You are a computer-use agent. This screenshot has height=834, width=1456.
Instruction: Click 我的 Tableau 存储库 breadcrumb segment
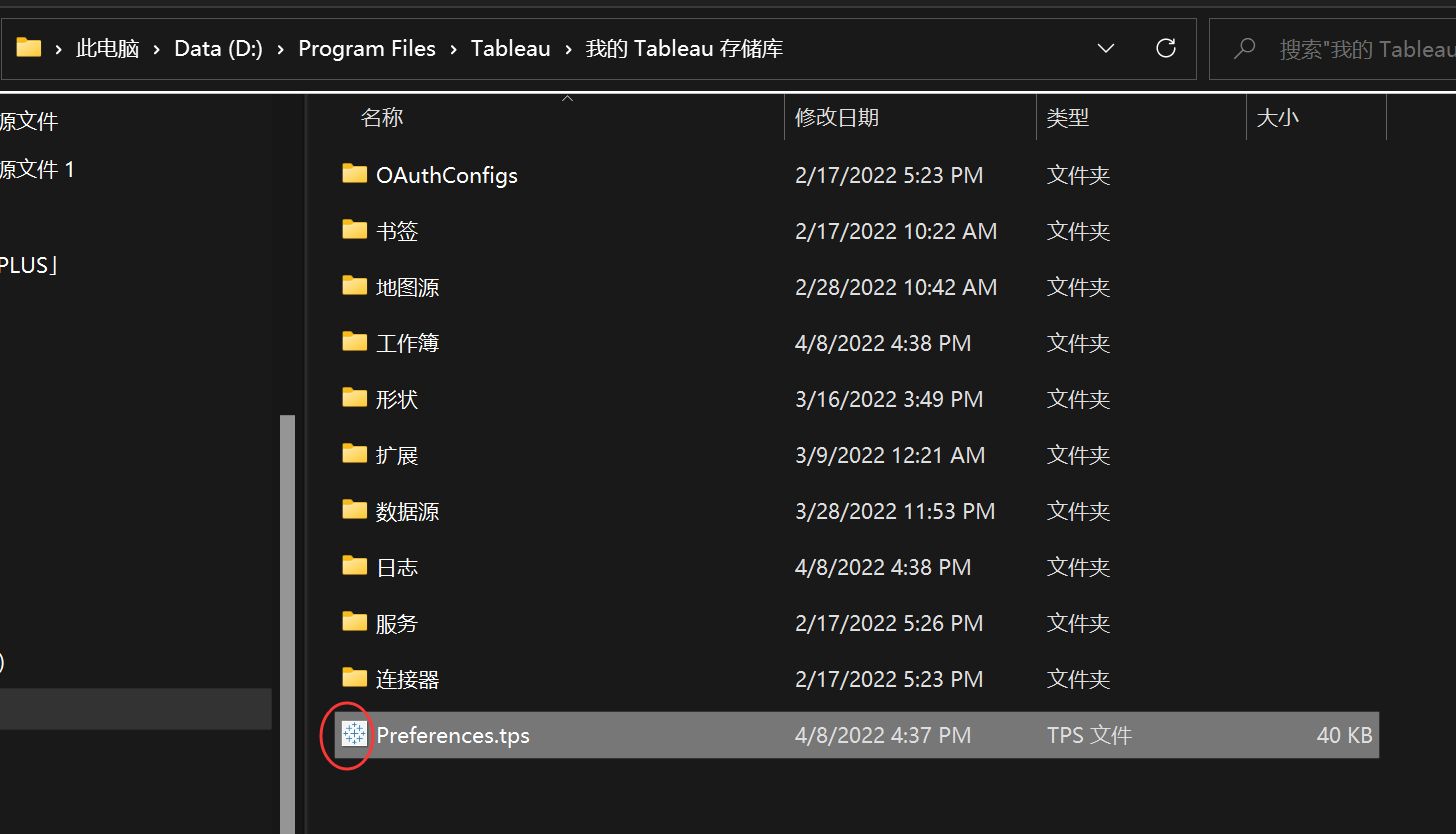[x=684, y=48]
